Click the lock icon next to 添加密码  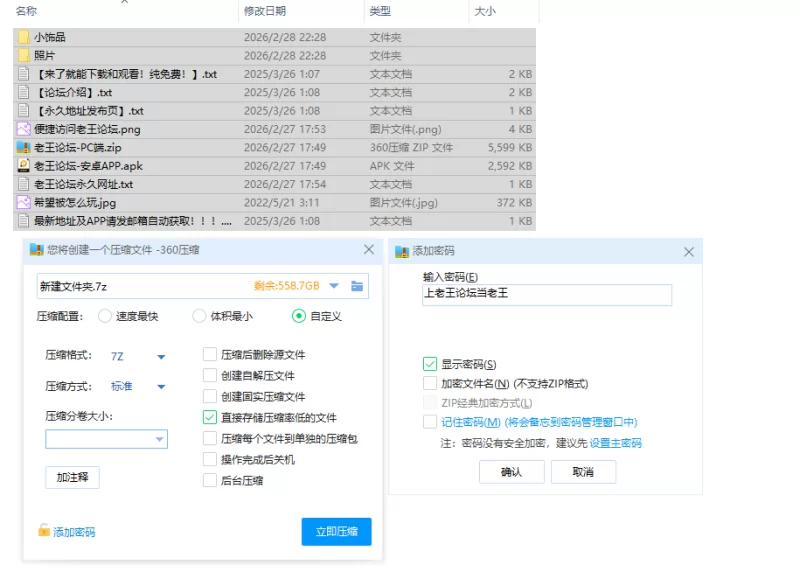pos(43,531)
